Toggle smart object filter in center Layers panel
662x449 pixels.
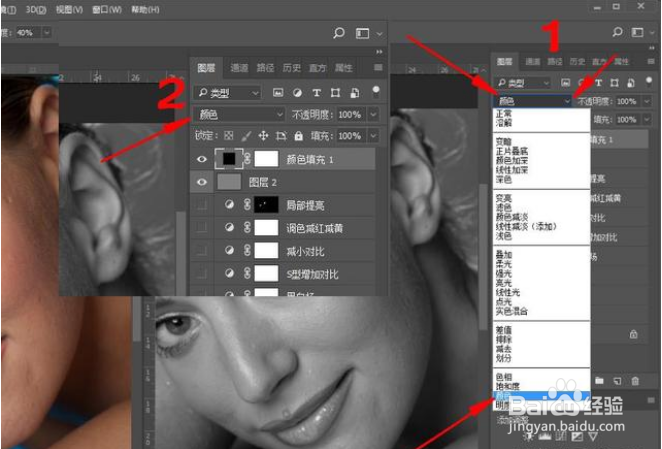point(355,93)
